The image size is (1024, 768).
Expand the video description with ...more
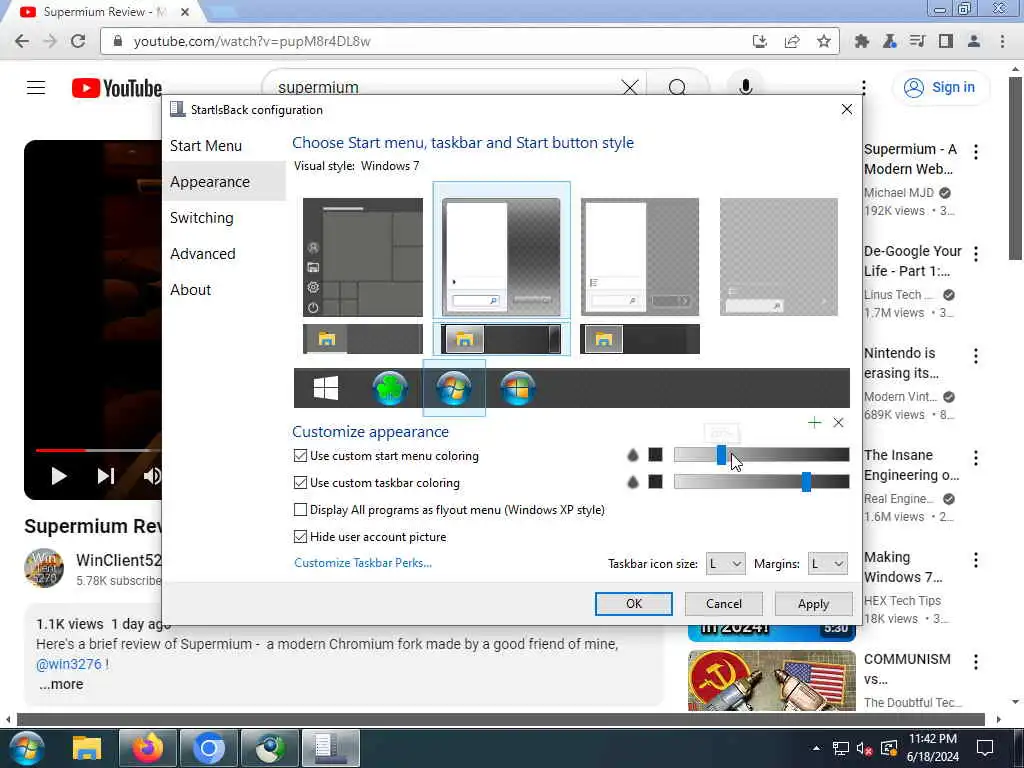point(61,684)
